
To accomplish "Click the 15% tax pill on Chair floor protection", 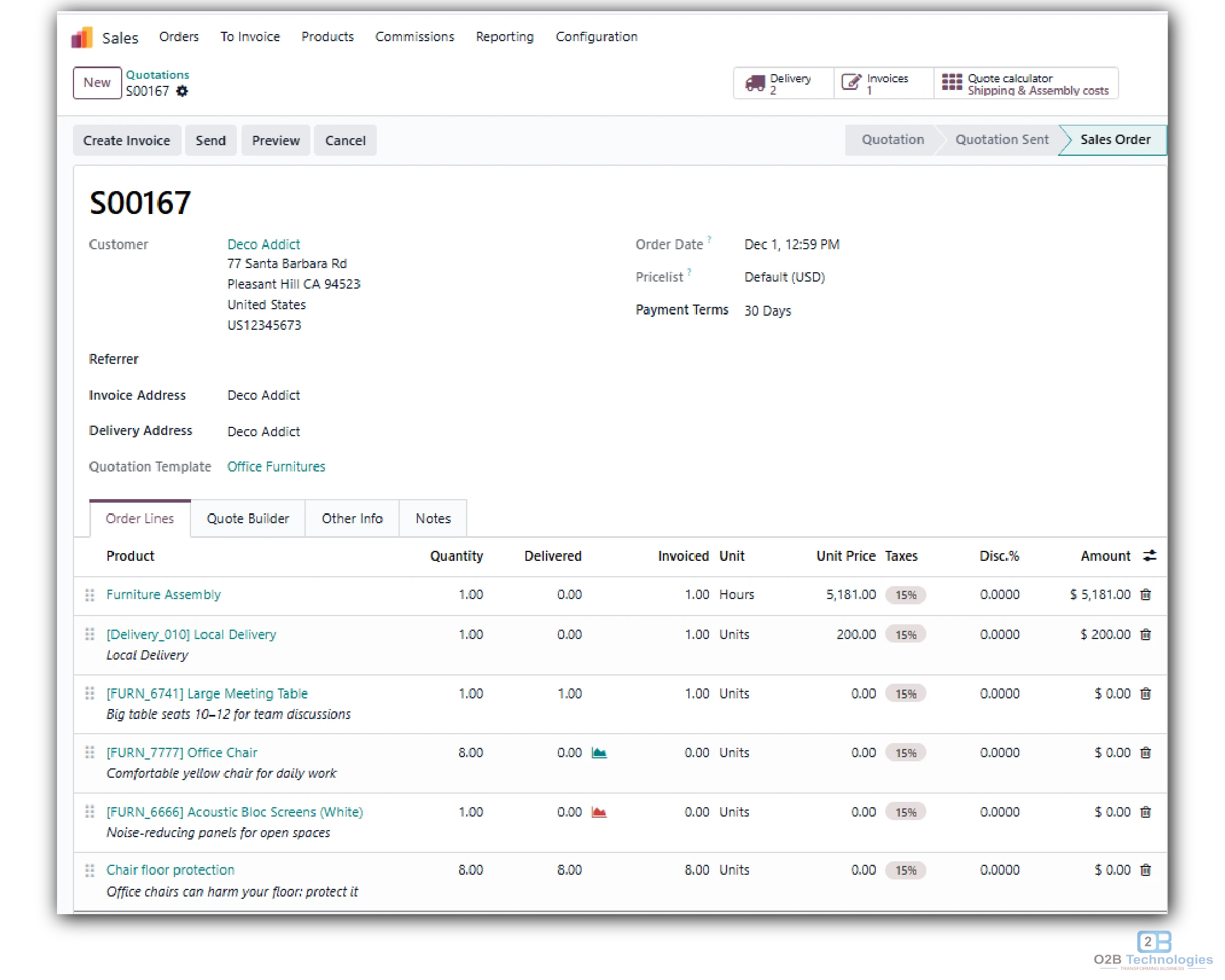I will pyautogui.click(x=905, y=870).
